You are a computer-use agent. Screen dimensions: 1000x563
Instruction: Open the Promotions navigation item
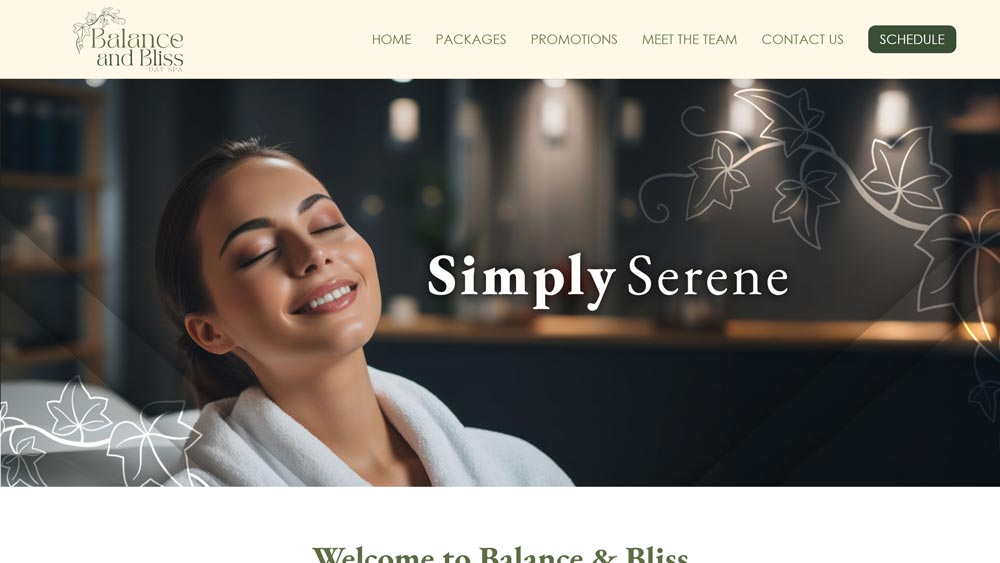574,40
